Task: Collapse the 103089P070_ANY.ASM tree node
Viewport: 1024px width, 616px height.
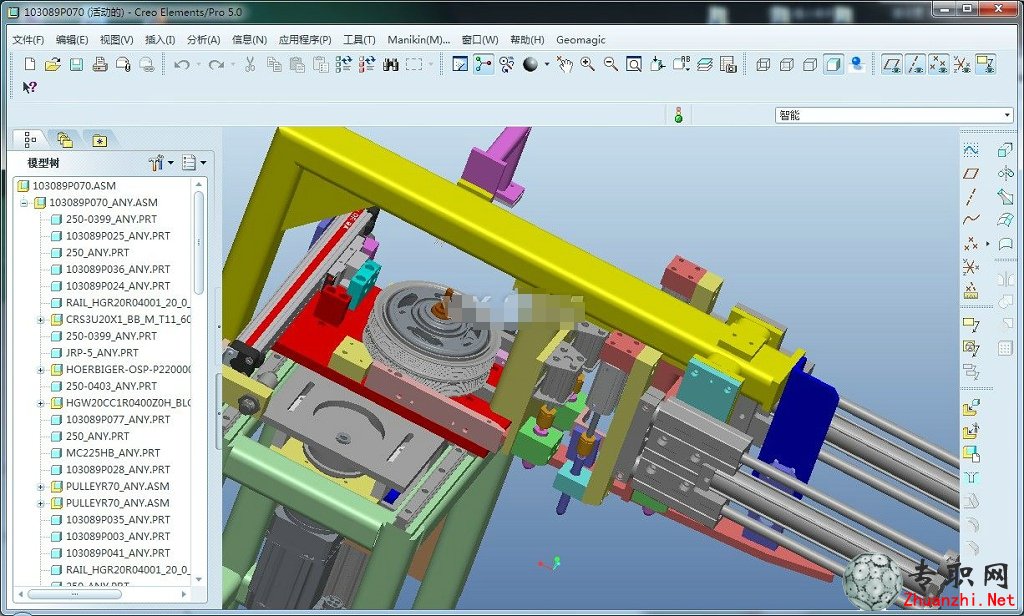Action: (x=24, y=203)
